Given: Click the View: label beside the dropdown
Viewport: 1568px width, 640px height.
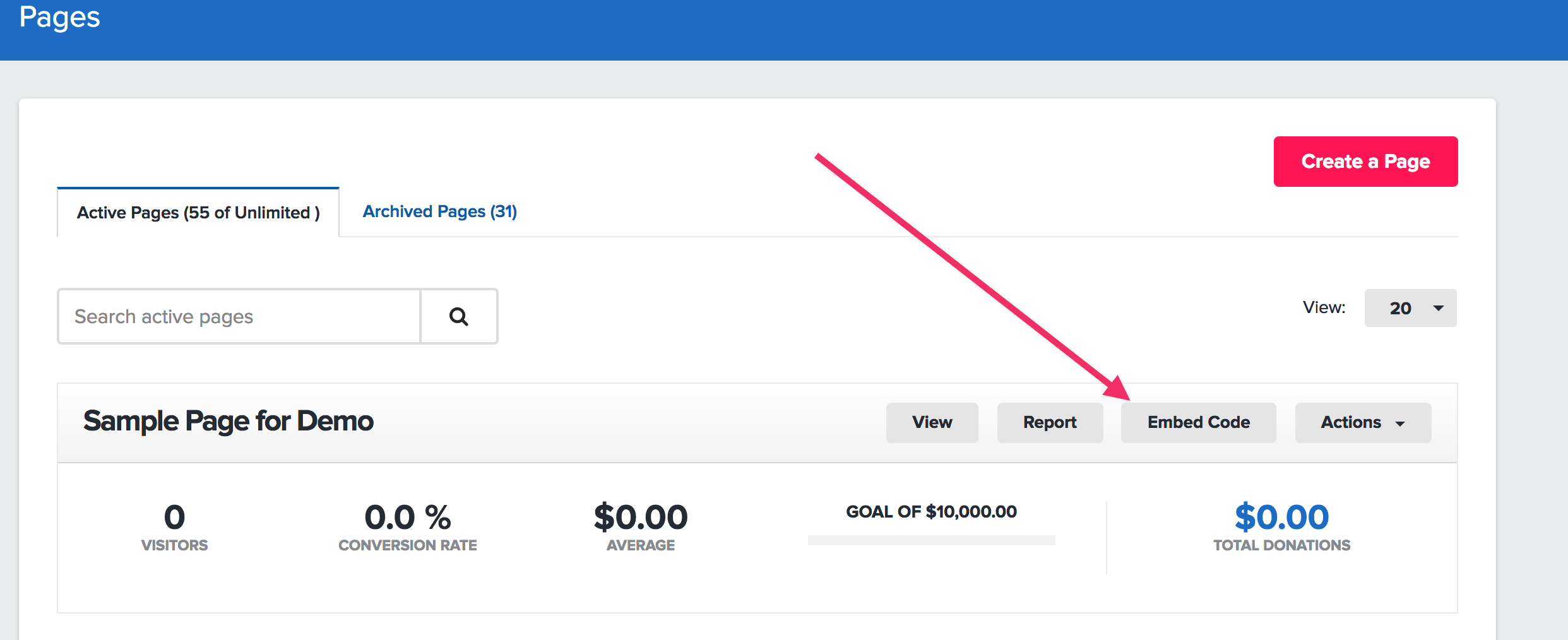Looking at the screenshot, I should point(1324,308).
